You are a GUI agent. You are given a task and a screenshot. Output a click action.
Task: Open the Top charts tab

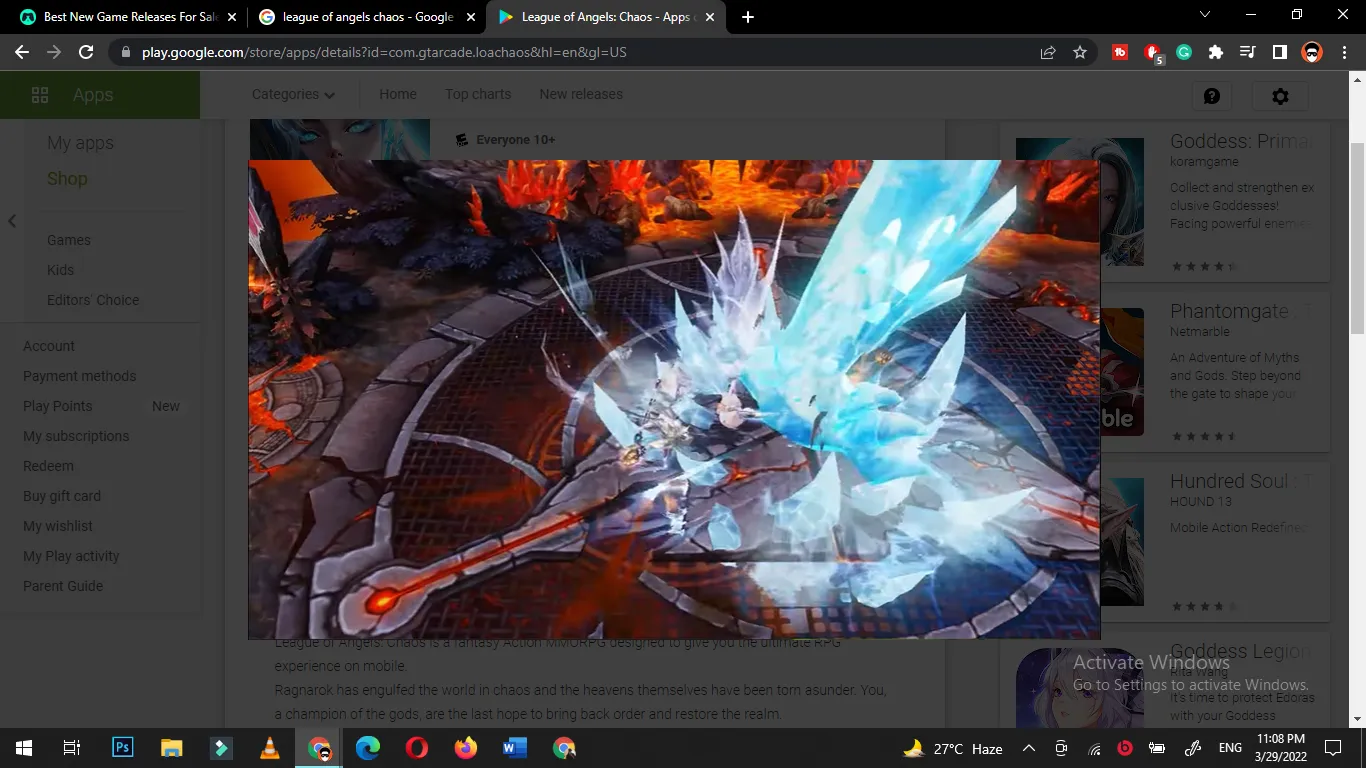[x=478, y=94]
